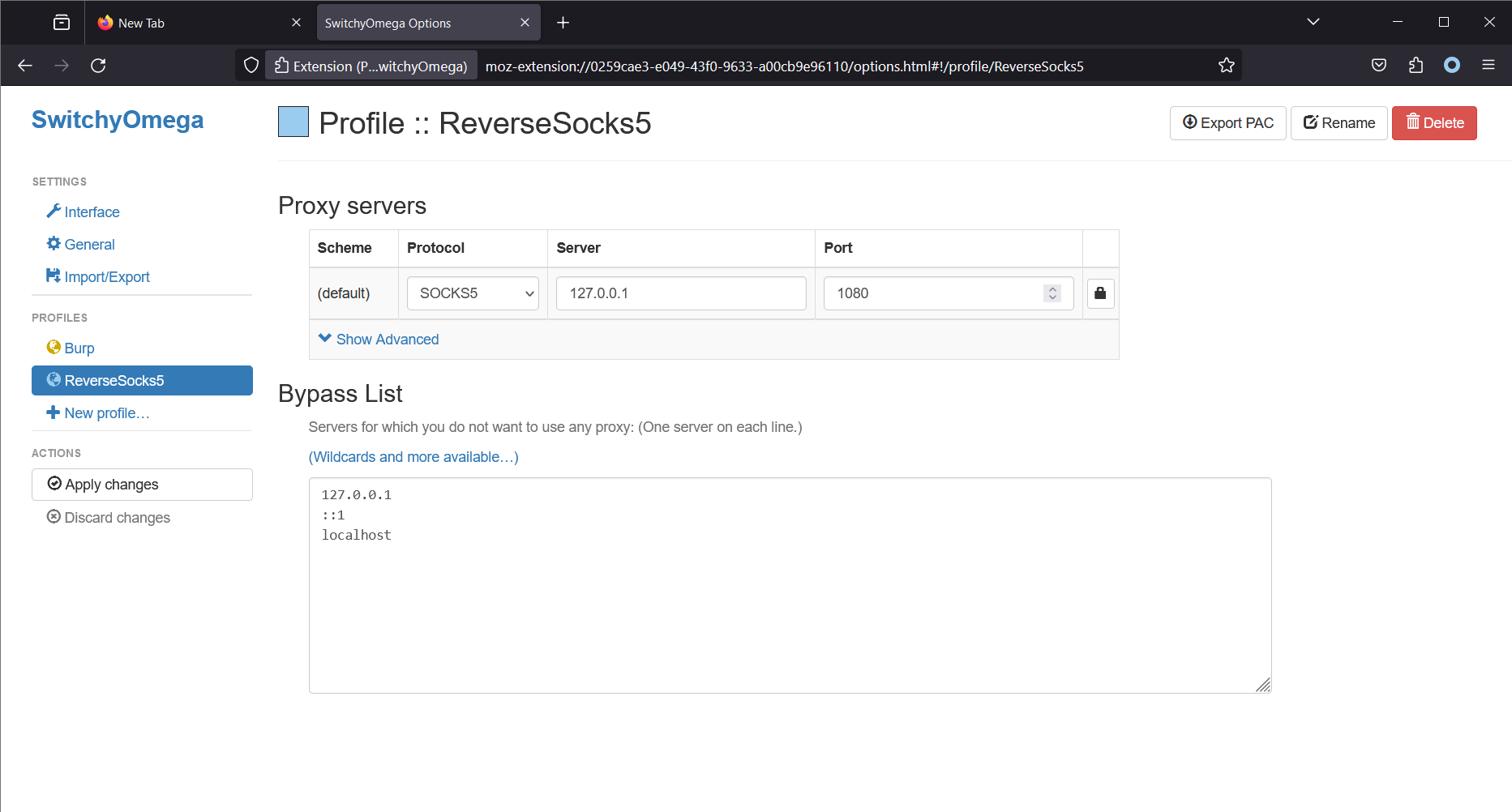Click Export PAC button

click(1227, 123)
